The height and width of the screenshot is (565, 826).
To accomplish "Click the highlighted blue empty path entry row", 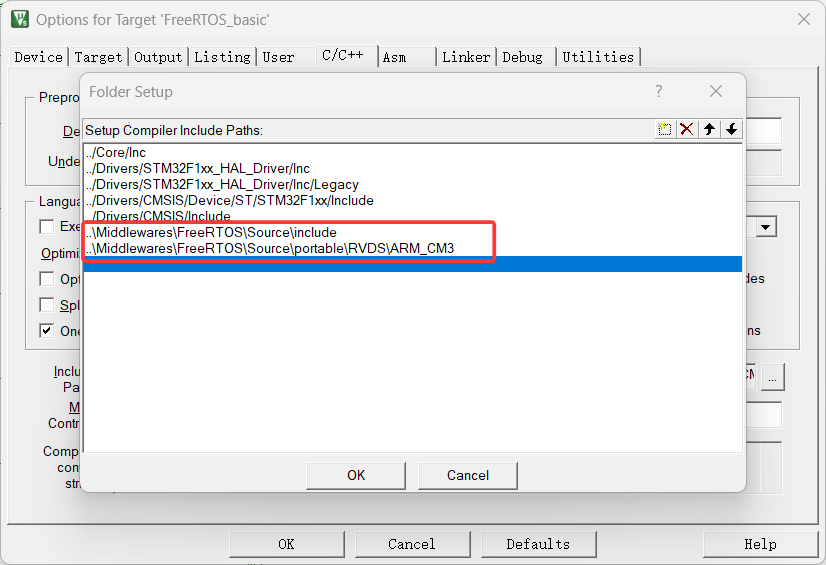I will click(x=412, y=264).
